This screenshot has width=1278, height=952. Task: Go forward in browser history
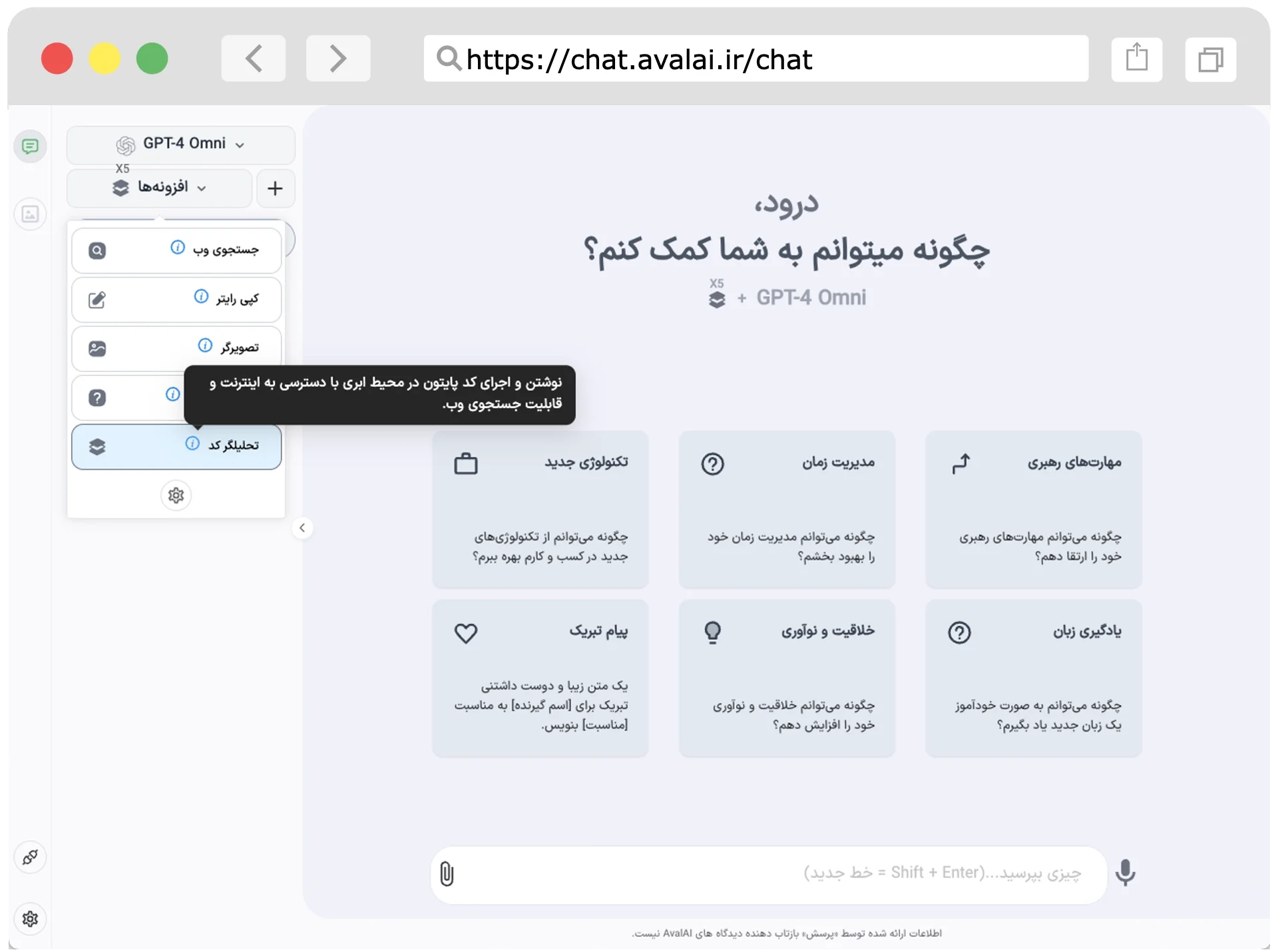(338, 59)
